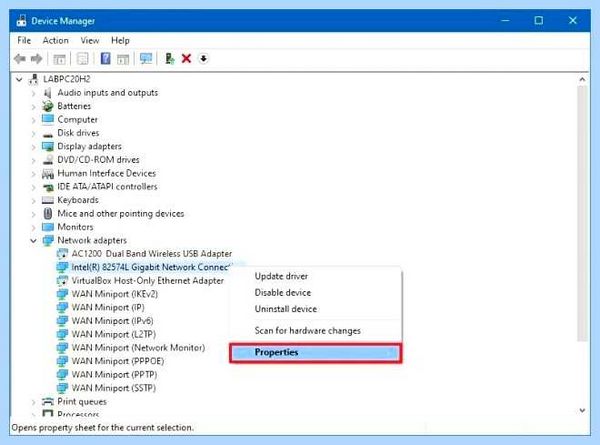This screenshot has height=445, width=600.
Task: Choose Update driver from context menu
Action: point(315,276)
